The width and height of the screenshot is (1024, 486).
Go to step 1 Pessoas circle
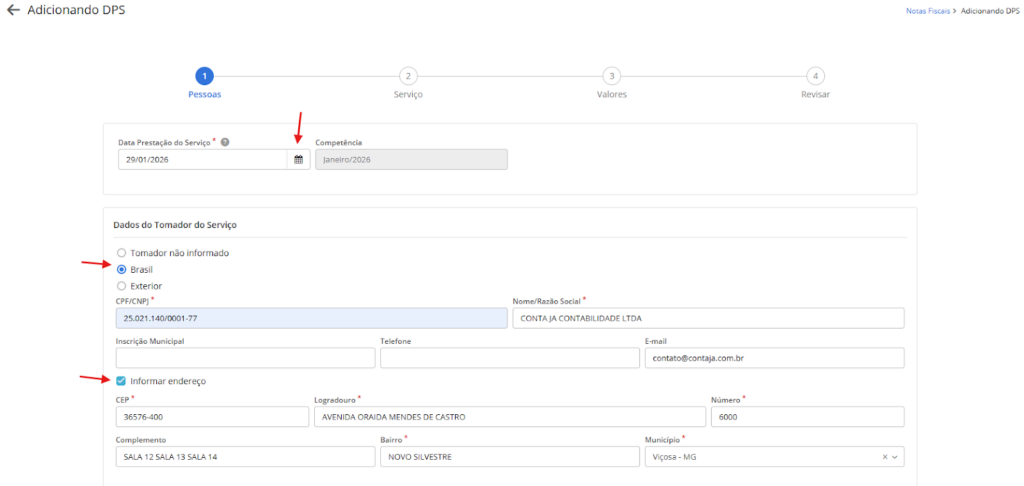tap(204, 76)
